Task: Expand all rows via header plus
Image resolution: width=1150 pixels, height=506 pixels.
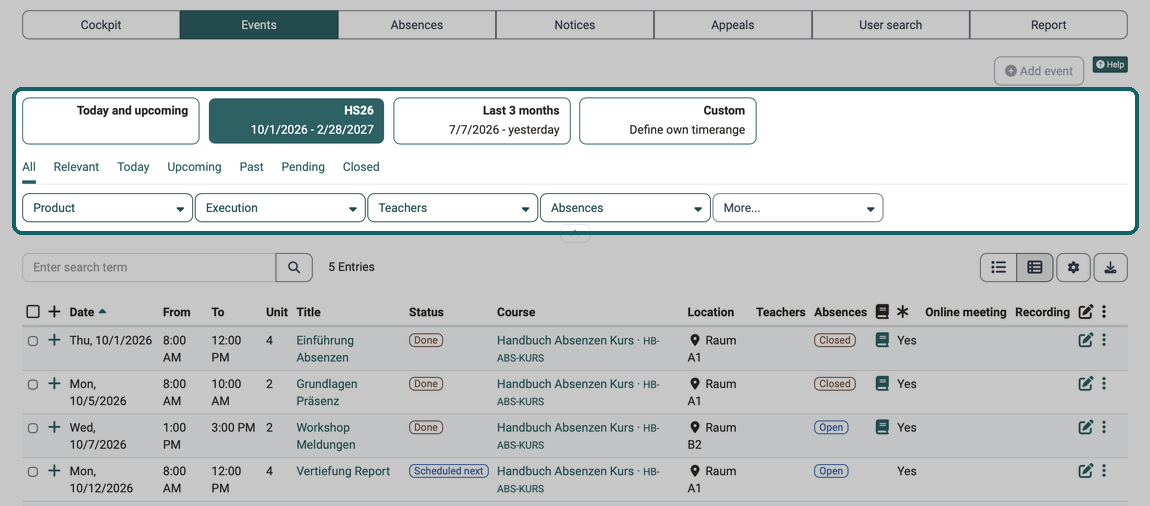Action: pyautogui.click(x=54, y=312)
